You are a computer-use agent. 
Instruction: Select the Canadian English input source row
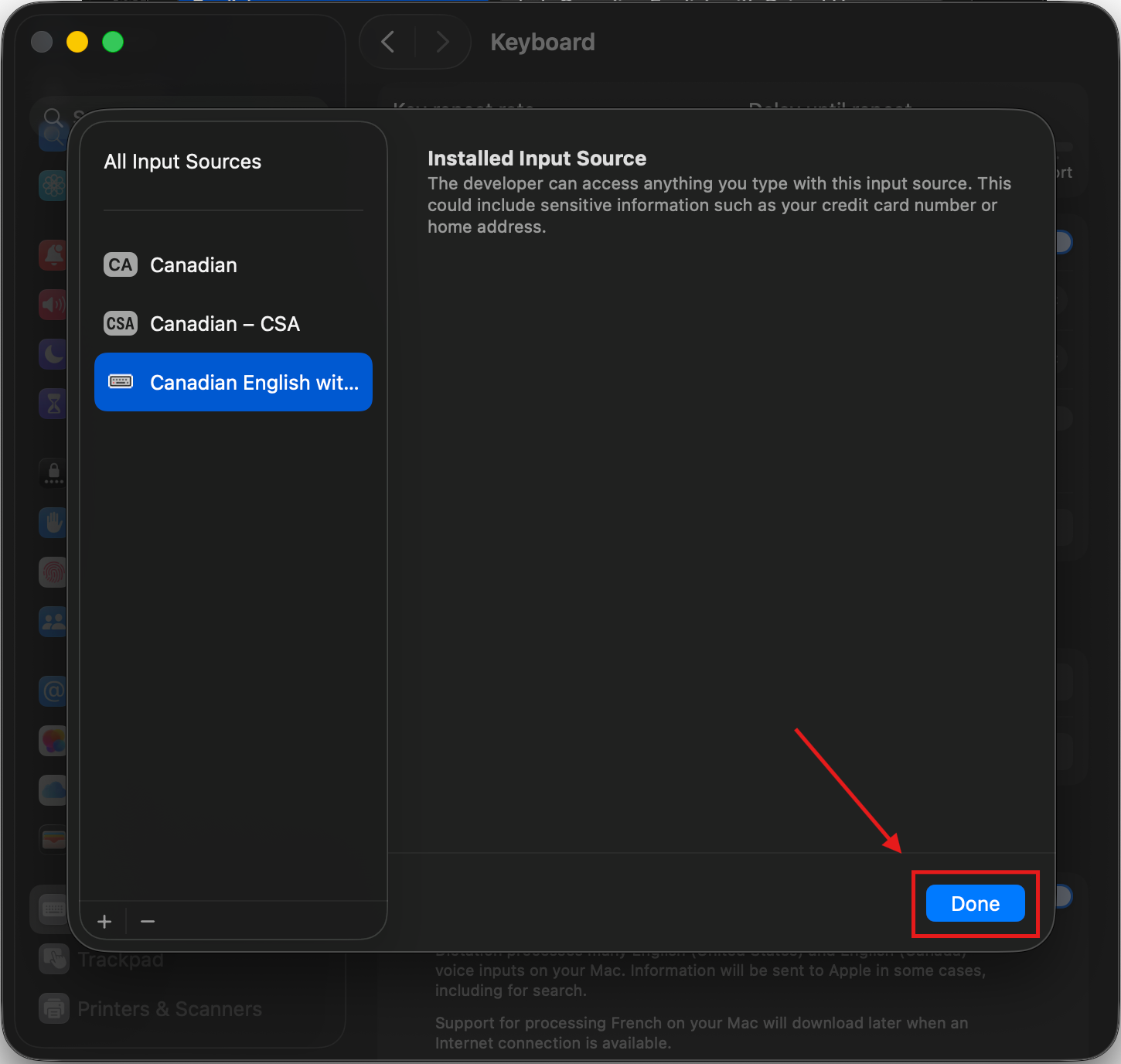pos(233,383)
